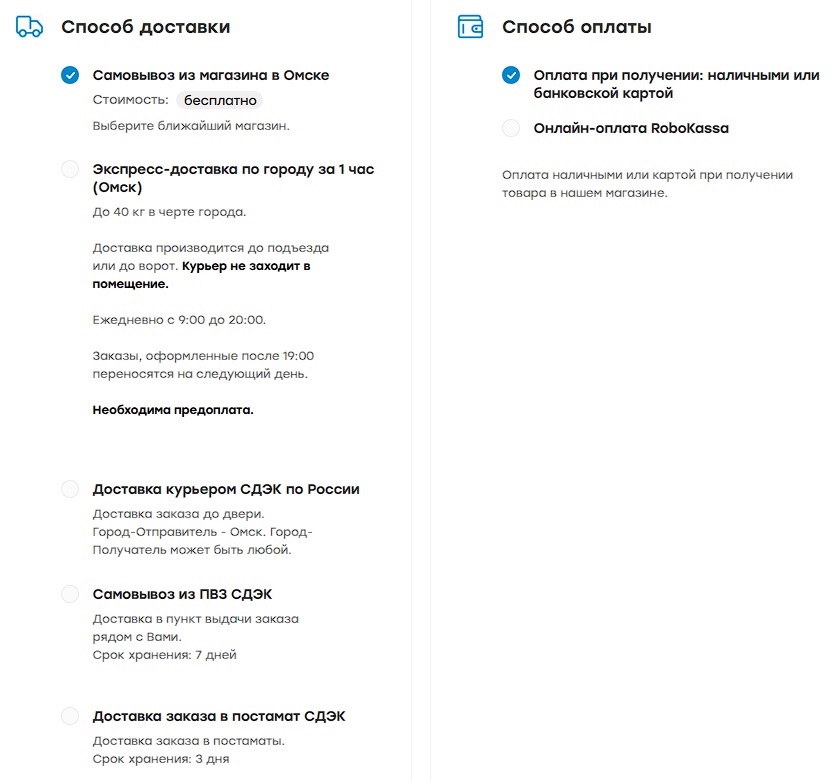Choose express delivery in 1 hour radio
The width and height of the screenshot is (836, 781).
70,170
